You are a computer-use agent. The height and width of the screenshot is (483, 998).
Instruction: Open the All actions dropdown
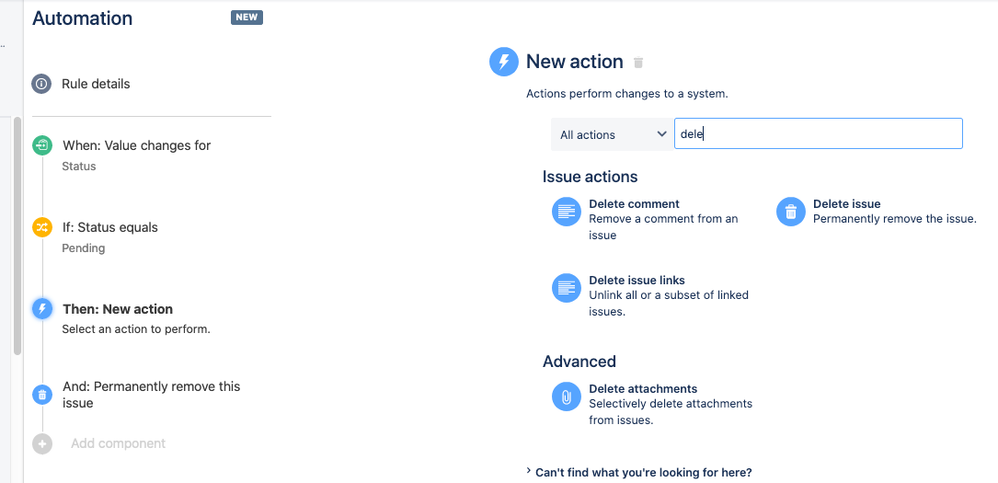(611, 134)
